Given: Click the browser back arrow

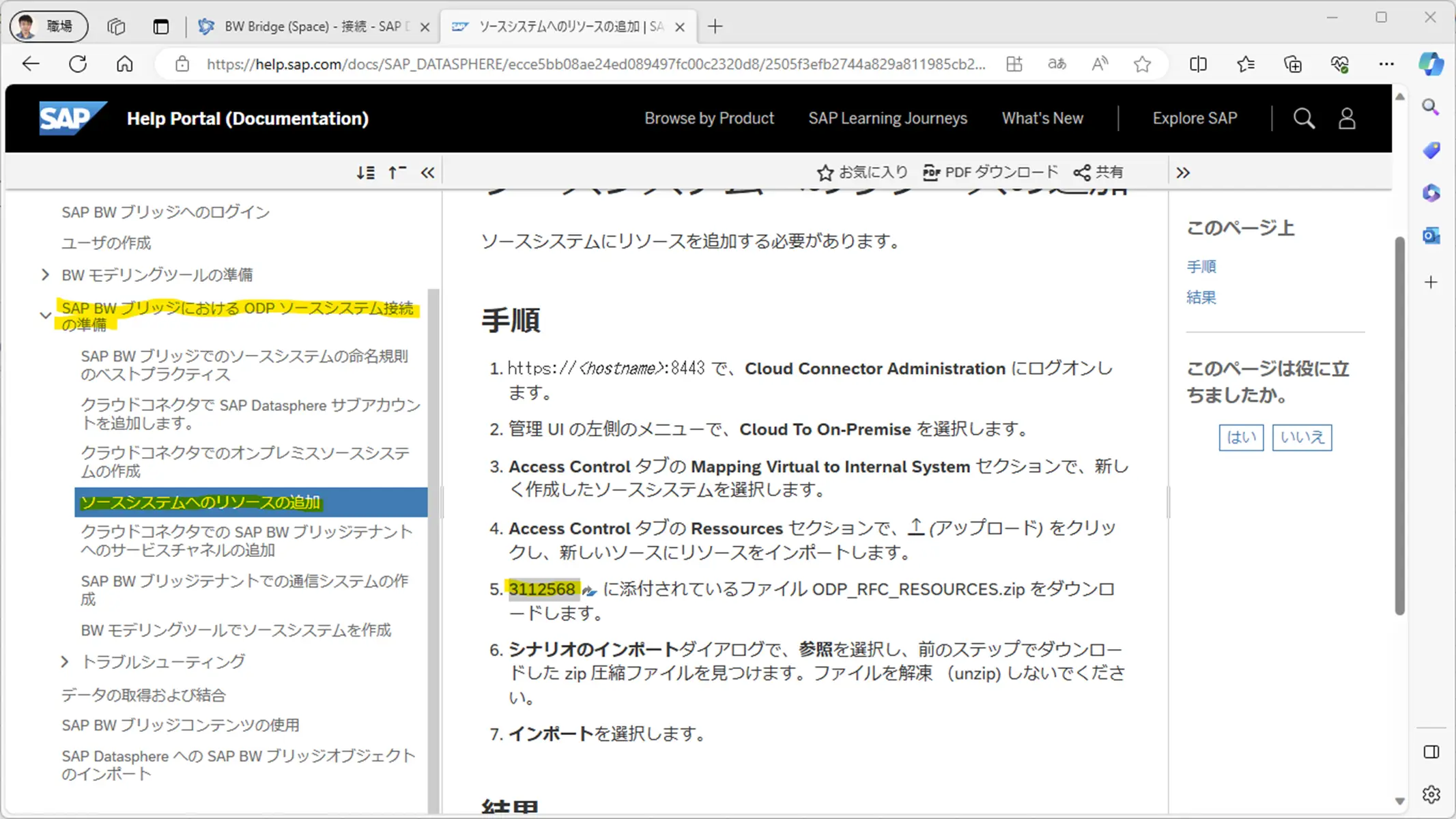Looking at the screenshot, I should [x=31, y=64].
